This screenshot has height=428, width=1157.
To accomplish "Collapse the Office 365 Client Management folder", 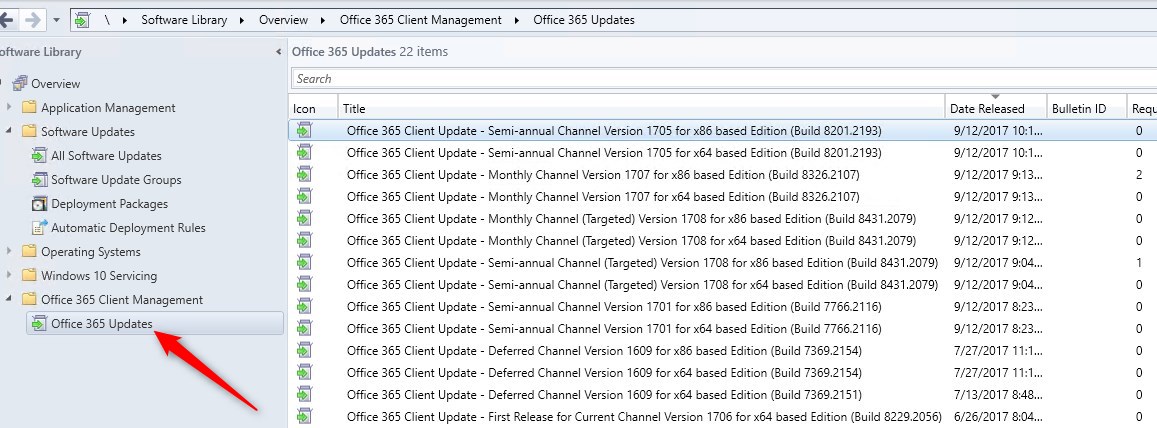I will coord(9,299).
